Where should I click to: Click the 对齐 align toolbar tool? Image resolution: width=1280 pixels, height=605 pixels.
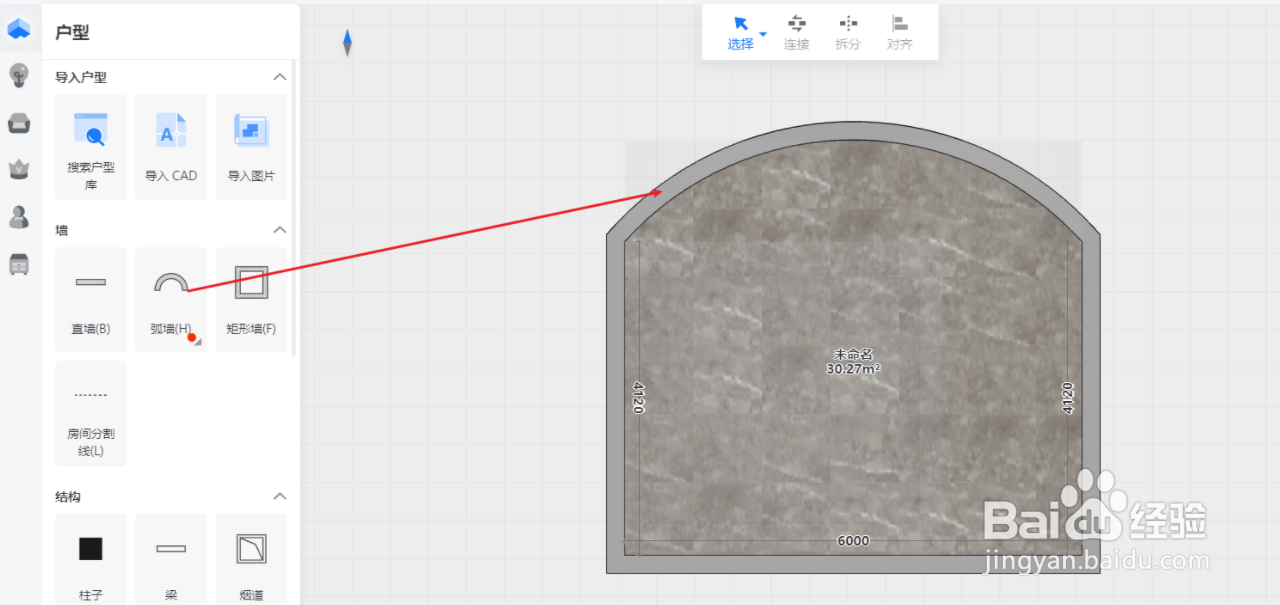click(900, 32)
